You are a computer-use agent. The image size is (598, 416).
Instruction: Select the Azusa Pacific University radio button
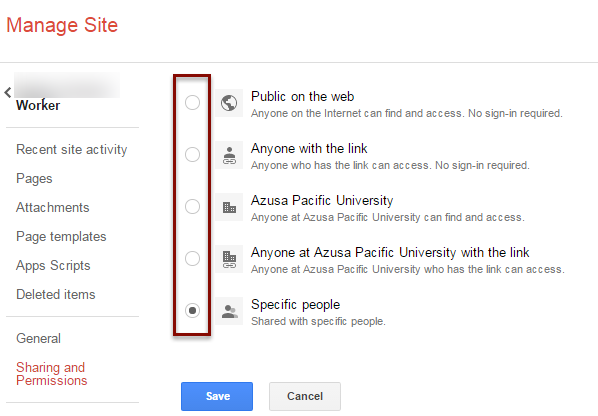click(192, 207)
